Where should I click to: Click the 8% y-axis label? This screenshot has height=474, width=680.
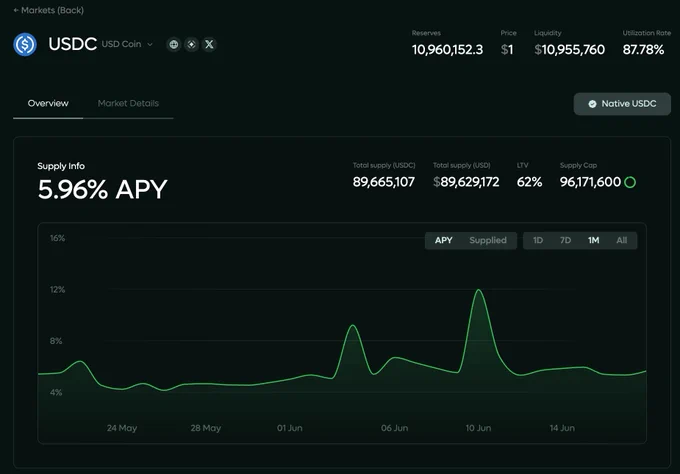tap(56, 341)
